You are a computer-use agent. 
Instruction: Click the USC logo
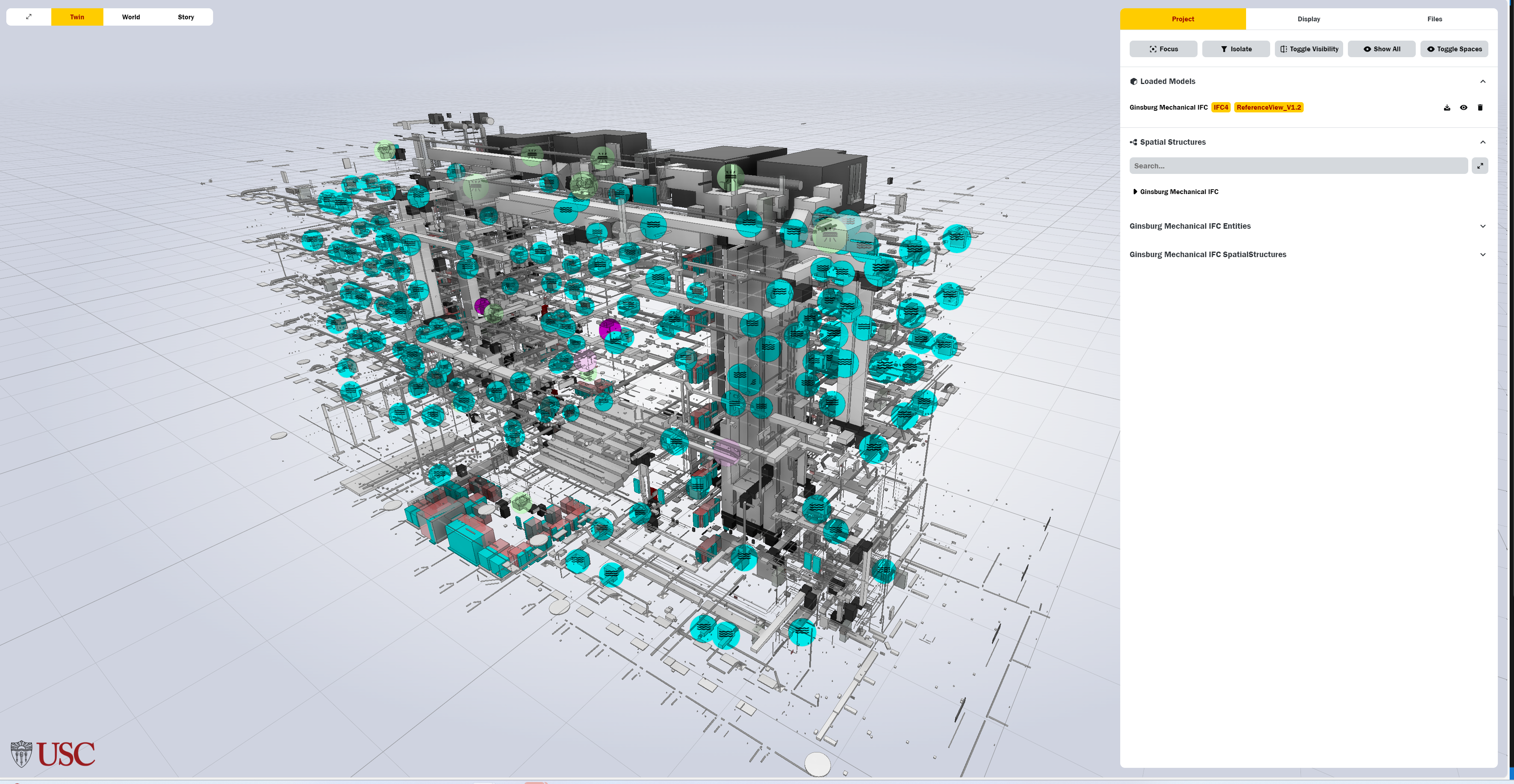point(53,754)
